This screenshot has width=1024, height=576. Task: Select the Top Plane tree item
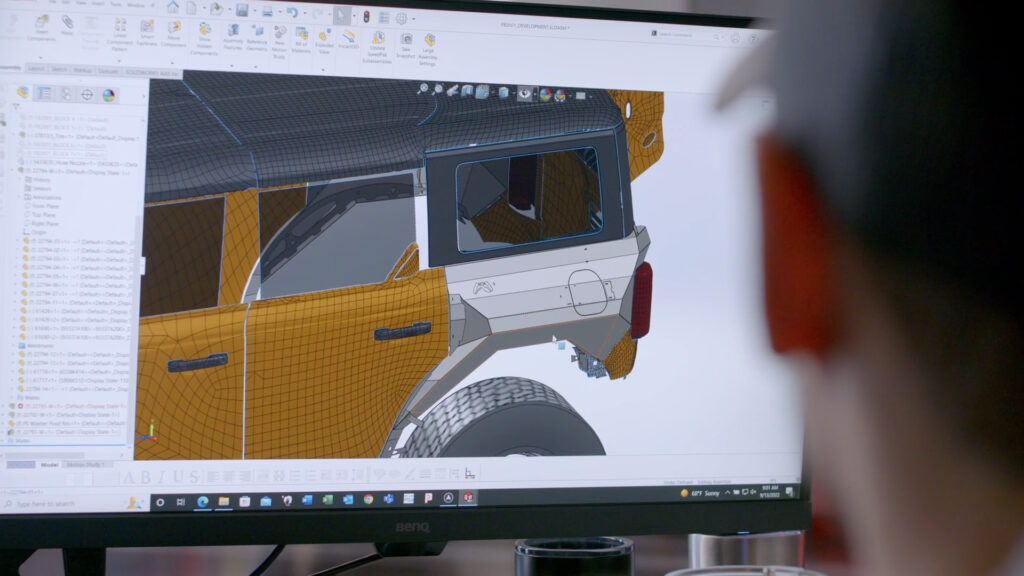pyautogui.click(x=42, y=214)
